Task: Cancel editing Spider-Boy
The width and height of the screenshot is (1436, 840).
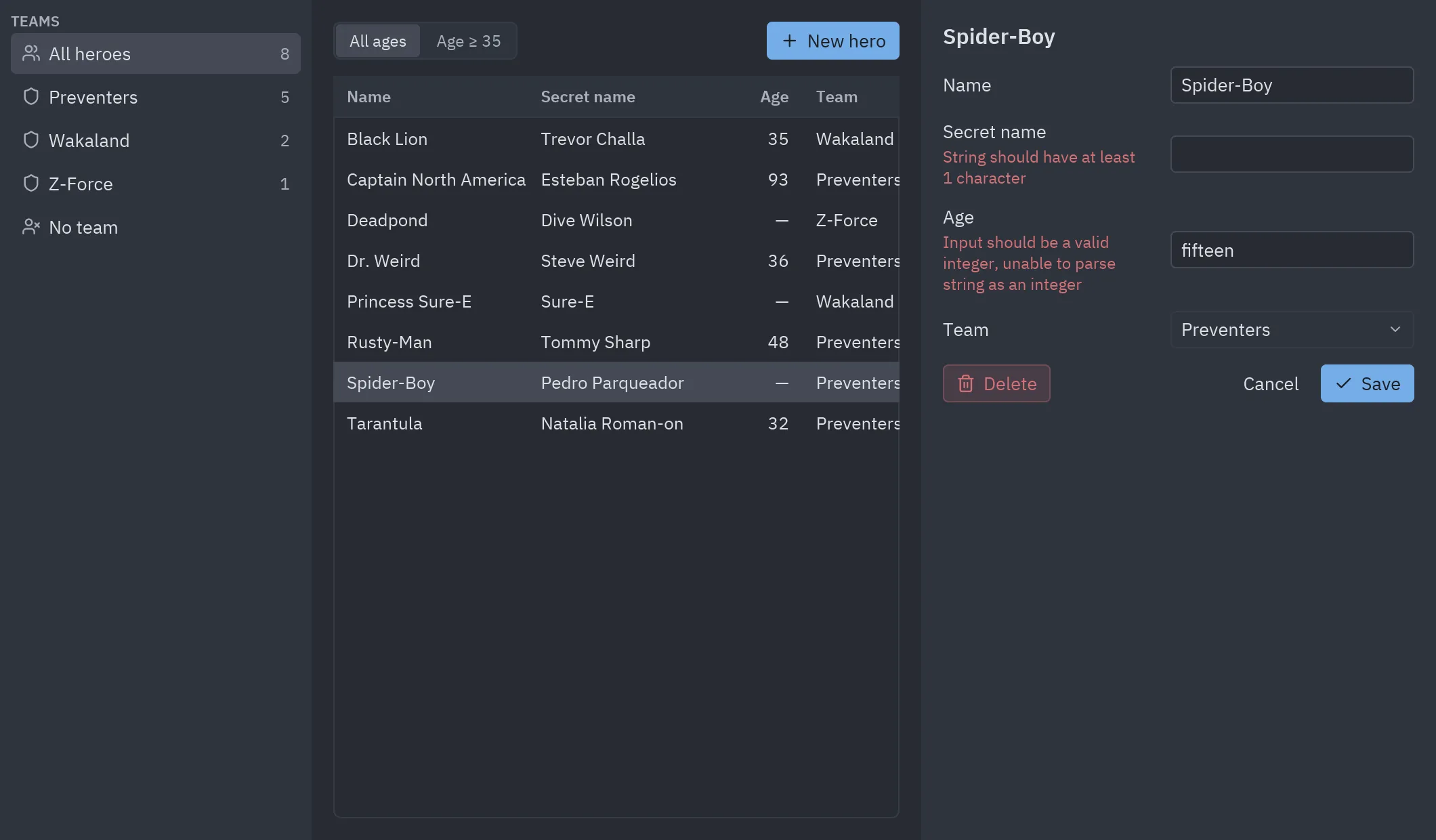Action: [x=1271, y=383]
